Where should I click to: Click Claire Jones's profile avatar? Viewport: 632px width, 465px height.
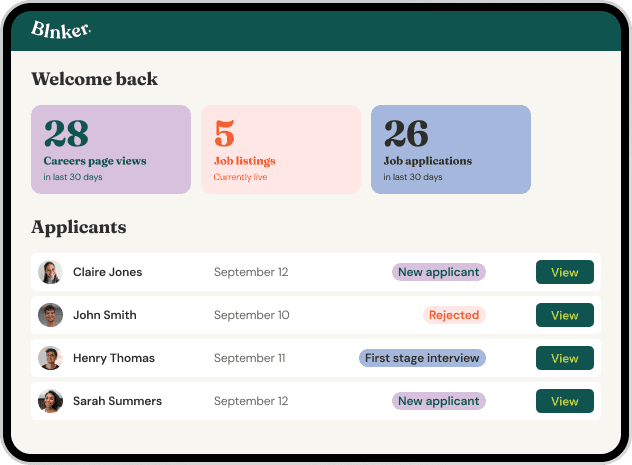[50, 272]
